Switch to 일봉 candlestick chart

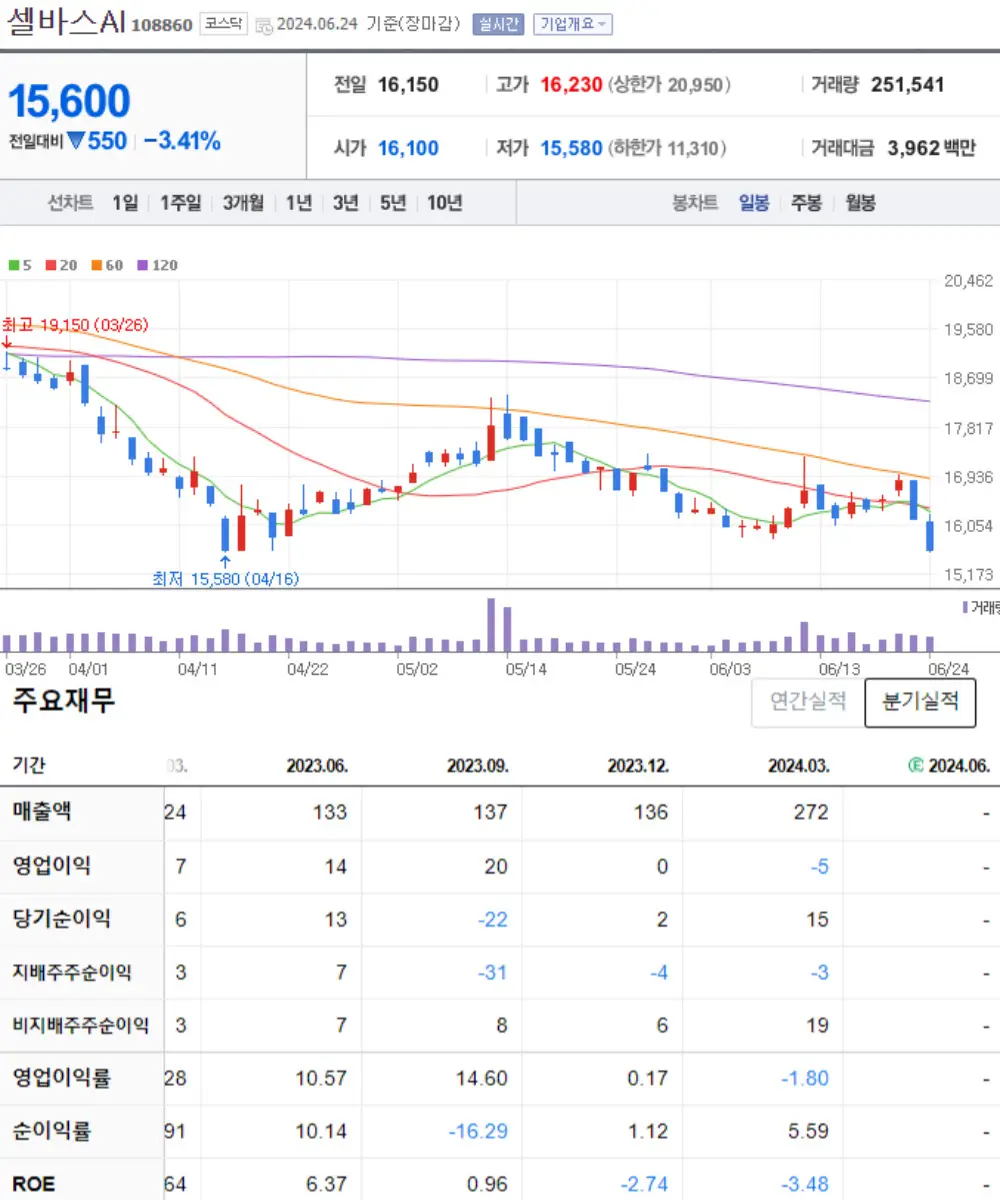pyautogui.click(x=754, y=203)
